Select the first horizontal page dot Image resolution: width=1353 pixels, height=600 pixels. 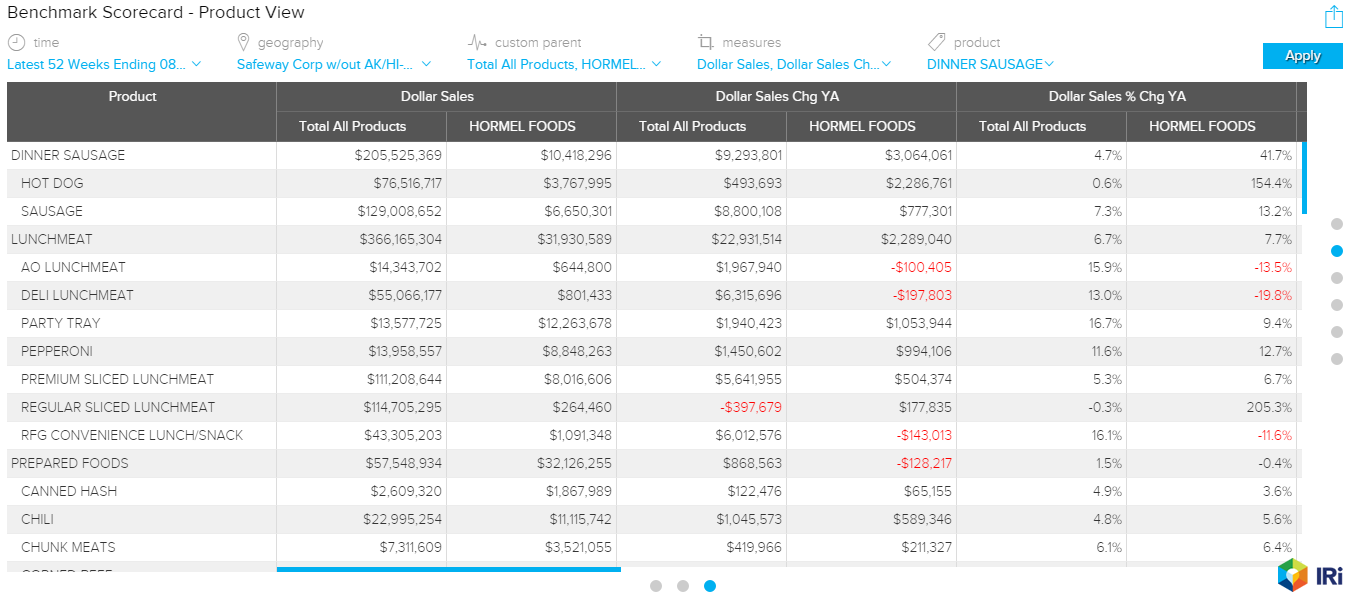(x=656, y=586)
